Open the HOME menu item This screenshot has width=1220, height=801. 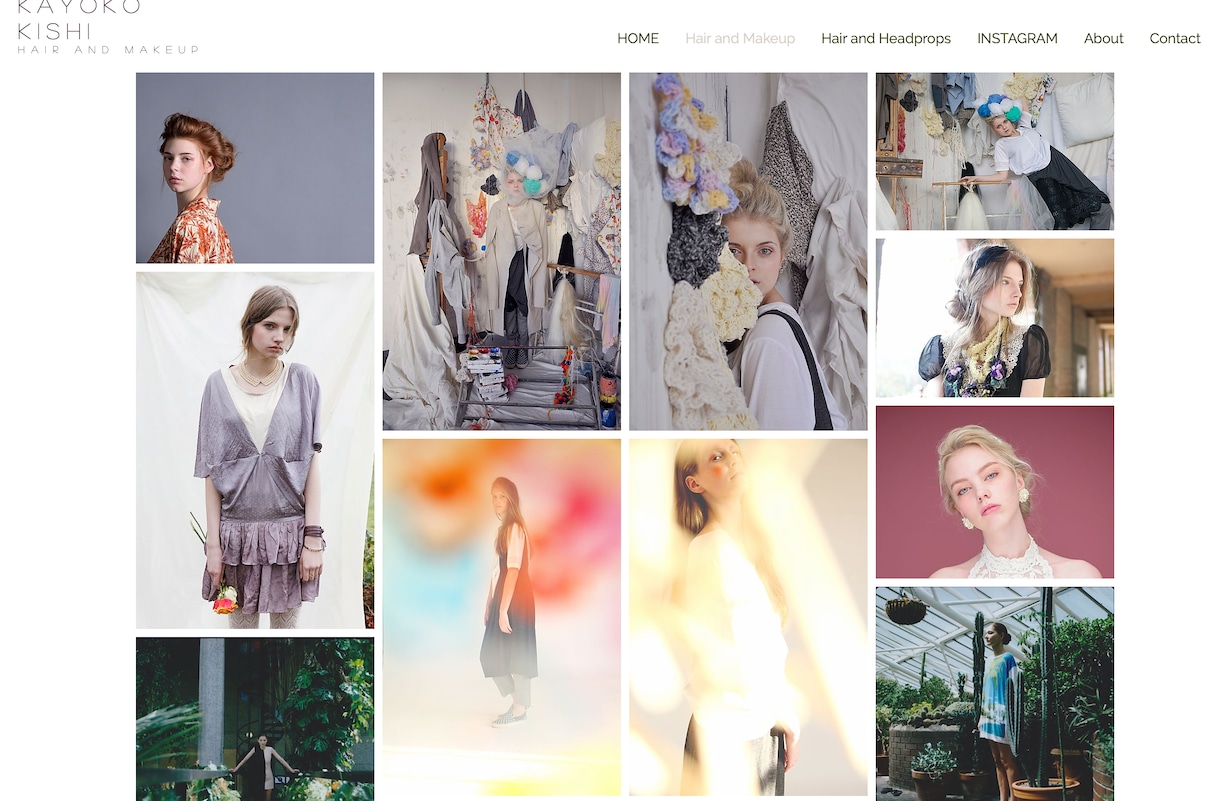click(638, 38)
